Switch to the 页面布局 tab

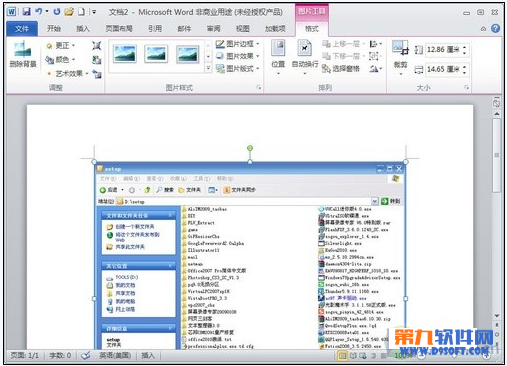pos(119,29)
